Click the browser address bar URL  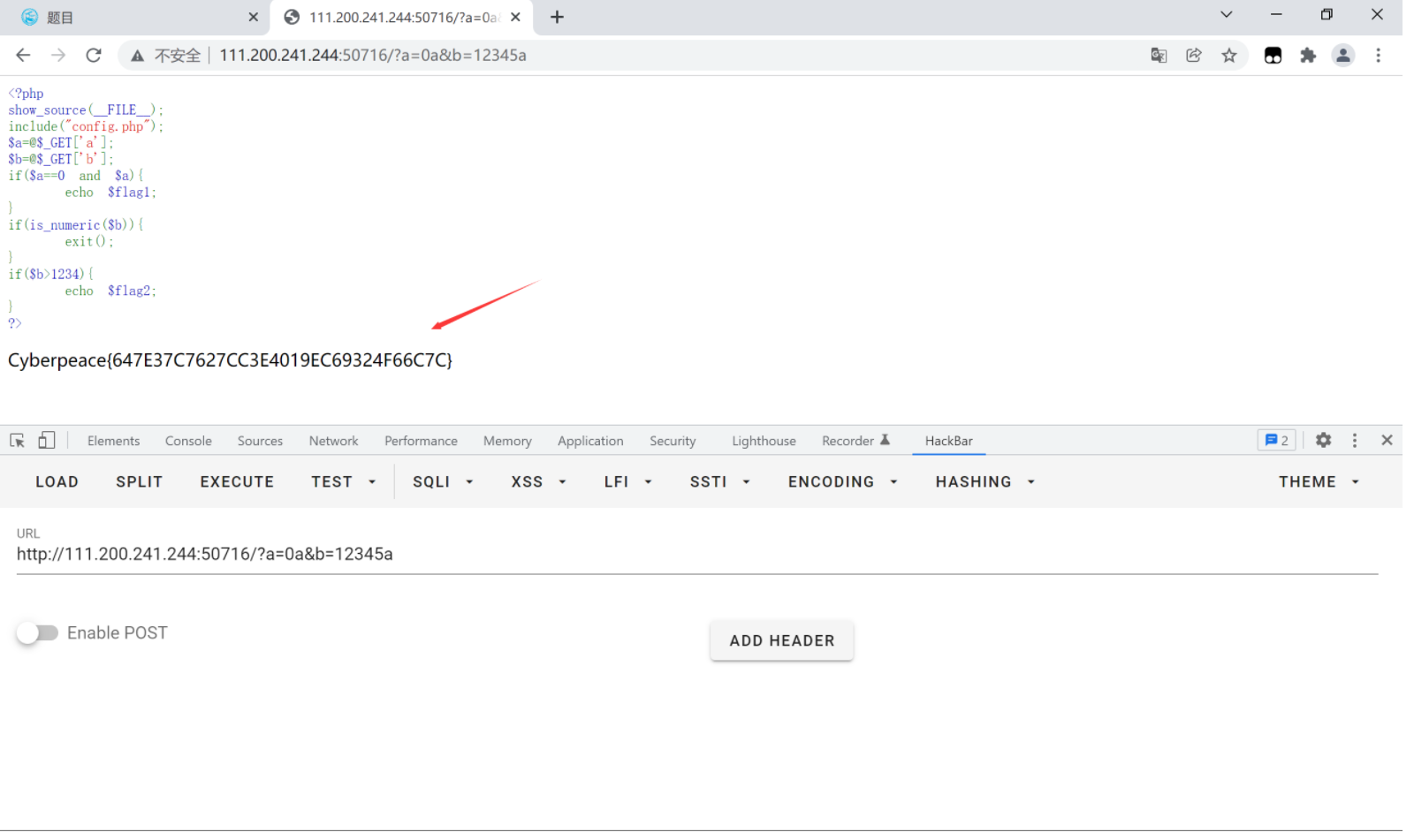373,55
